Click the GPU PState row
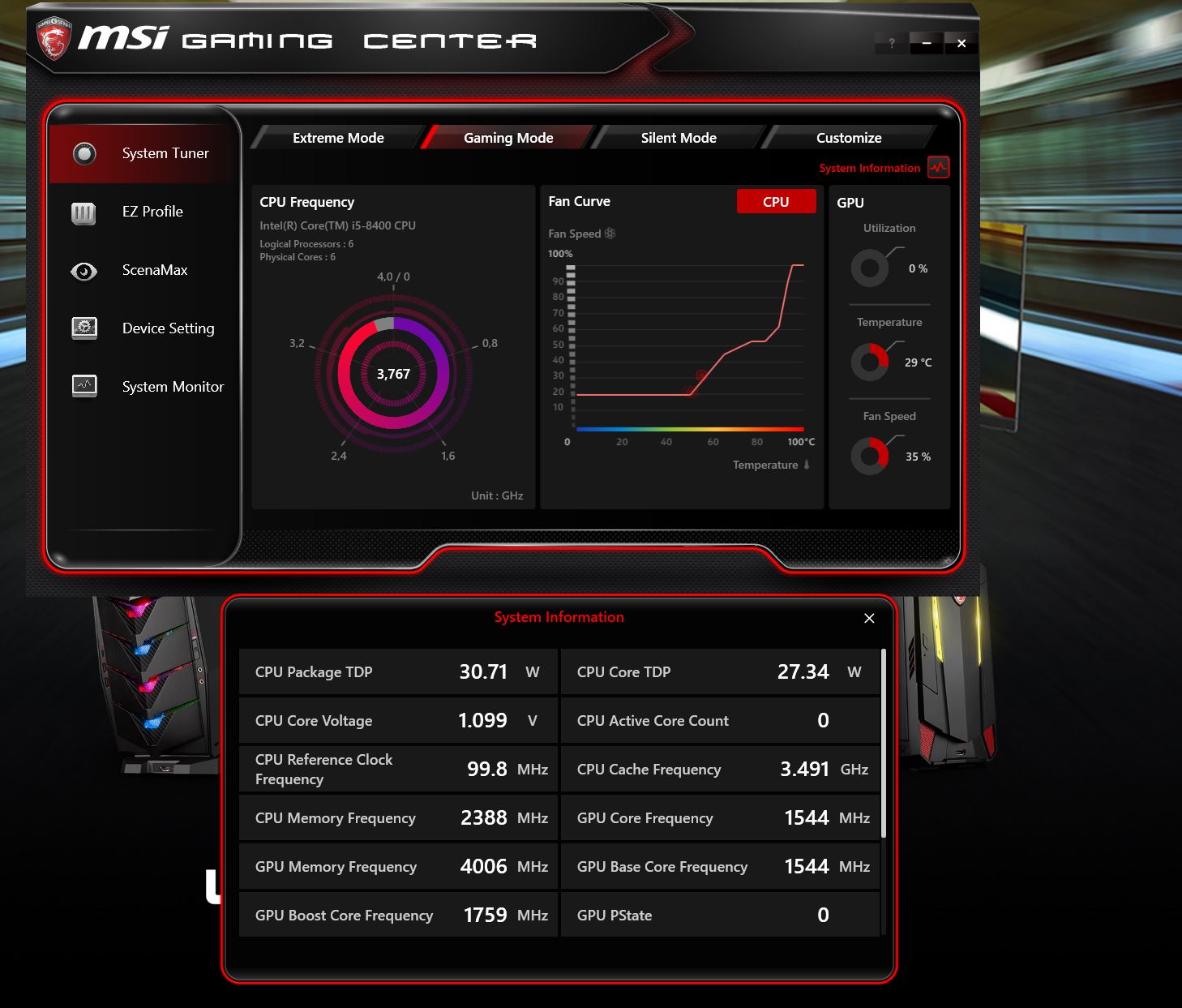The height and width of the screenshot is (1008, 1182). point(720,915)
